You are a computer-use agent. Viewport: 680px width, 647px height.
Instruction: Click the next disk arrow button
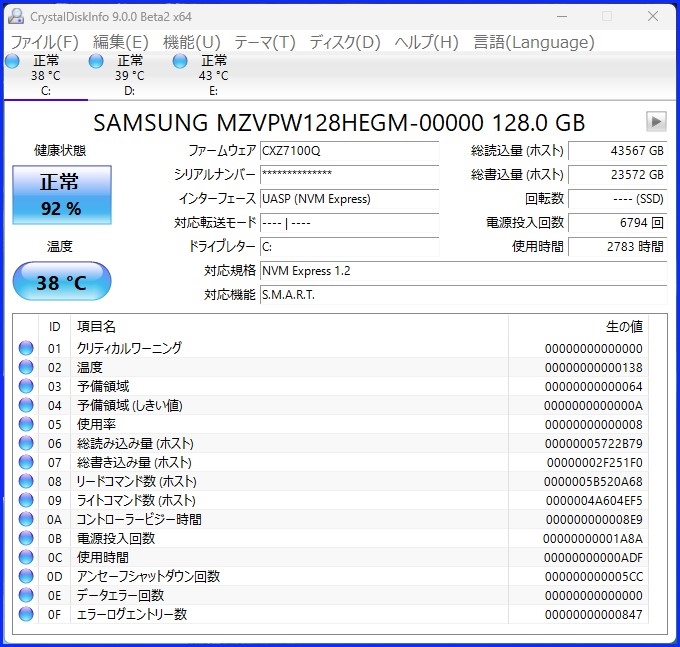click(x=656, y=121)
